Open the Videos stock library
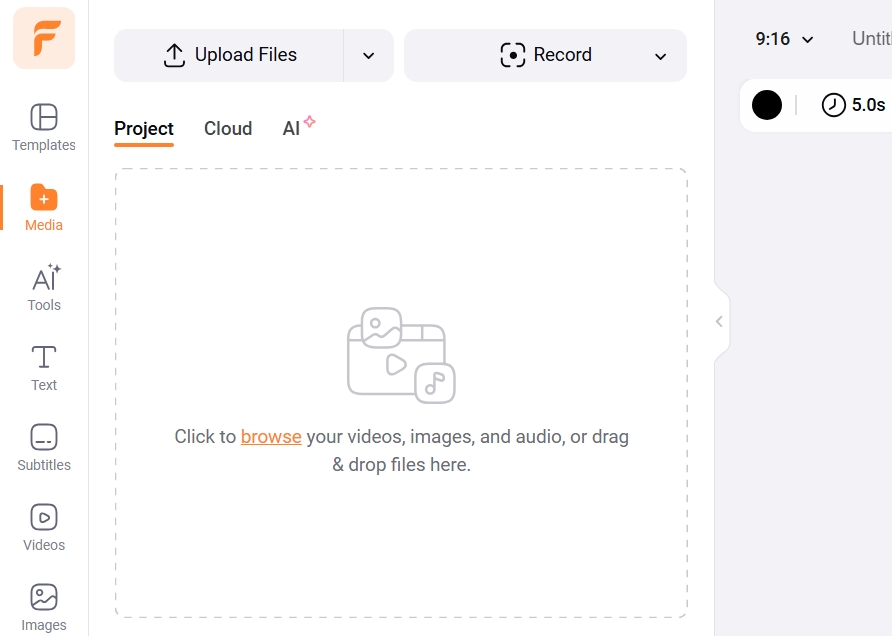Image resolution: width=892 pixels, height=636 pixels. coord(44,527)
